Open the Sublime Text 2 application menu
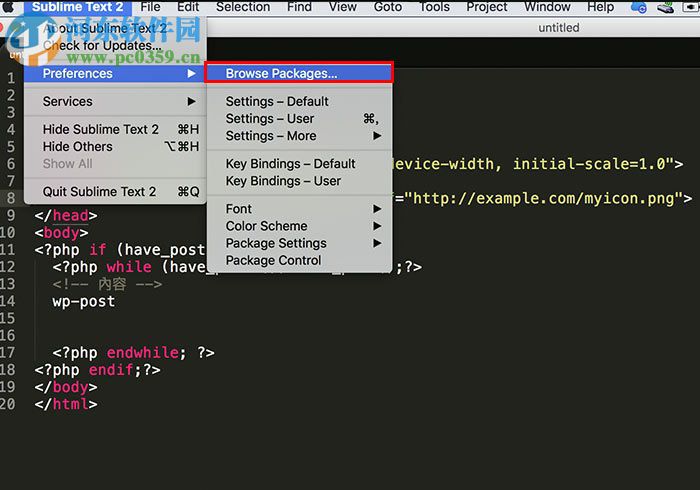 coord(78,7)
